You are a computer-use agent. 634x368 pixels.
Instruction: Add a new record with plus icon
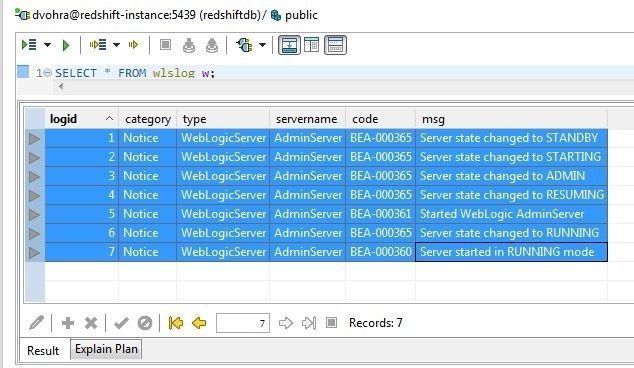click(x=68, y=323)
